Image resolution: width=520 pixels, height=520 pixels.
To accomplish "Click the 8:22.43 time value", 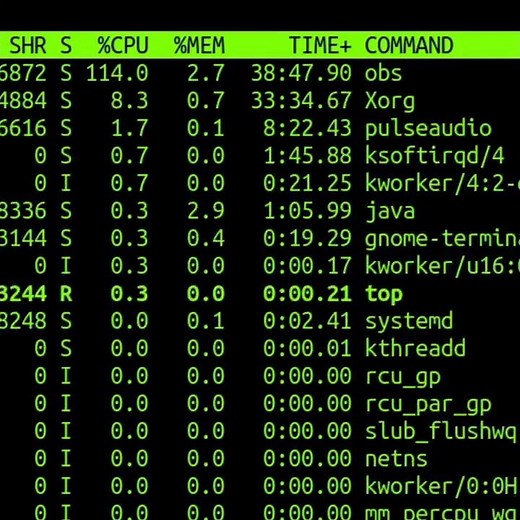I will click(x=308, y=129).
